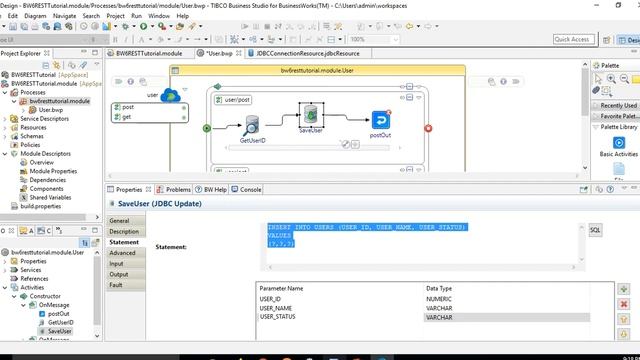Collapse the Processes tree node
This screenshot has height=360, width=640.
coord(5,93)
